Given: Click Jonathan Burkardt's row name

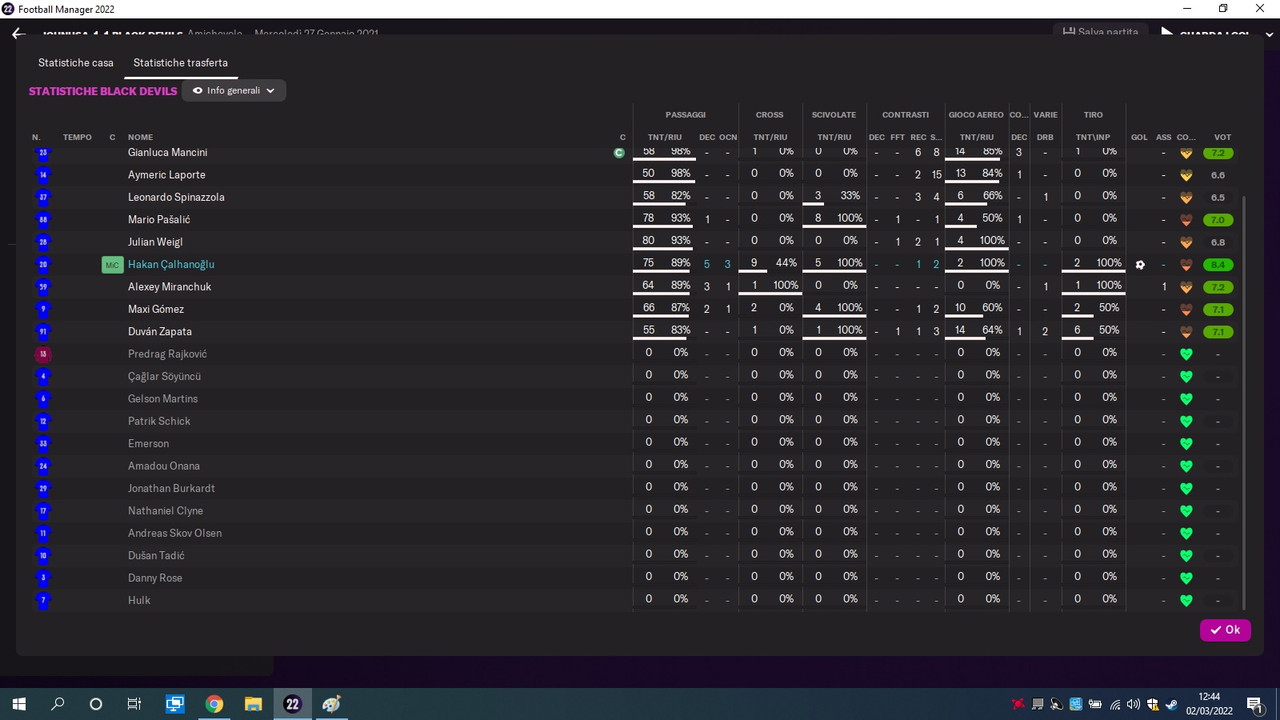Looking at the screenshot, I should (x=171, y=488).
